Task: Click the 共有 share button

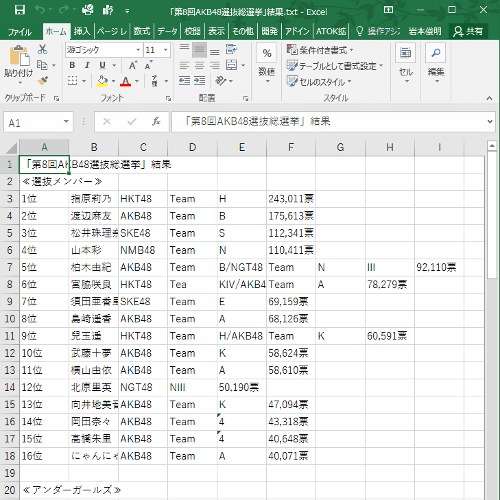Action: [x=468, y=31]
